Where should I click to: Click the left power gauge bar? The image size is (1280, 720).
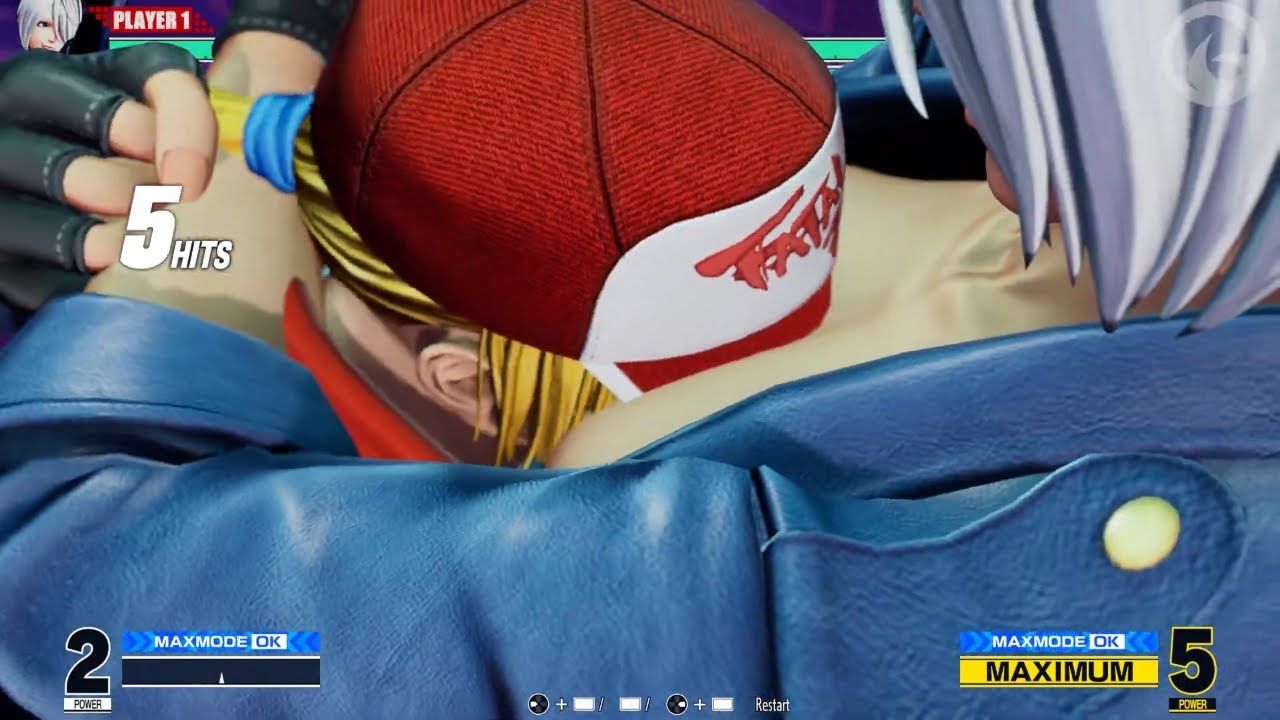coord(221,671)
